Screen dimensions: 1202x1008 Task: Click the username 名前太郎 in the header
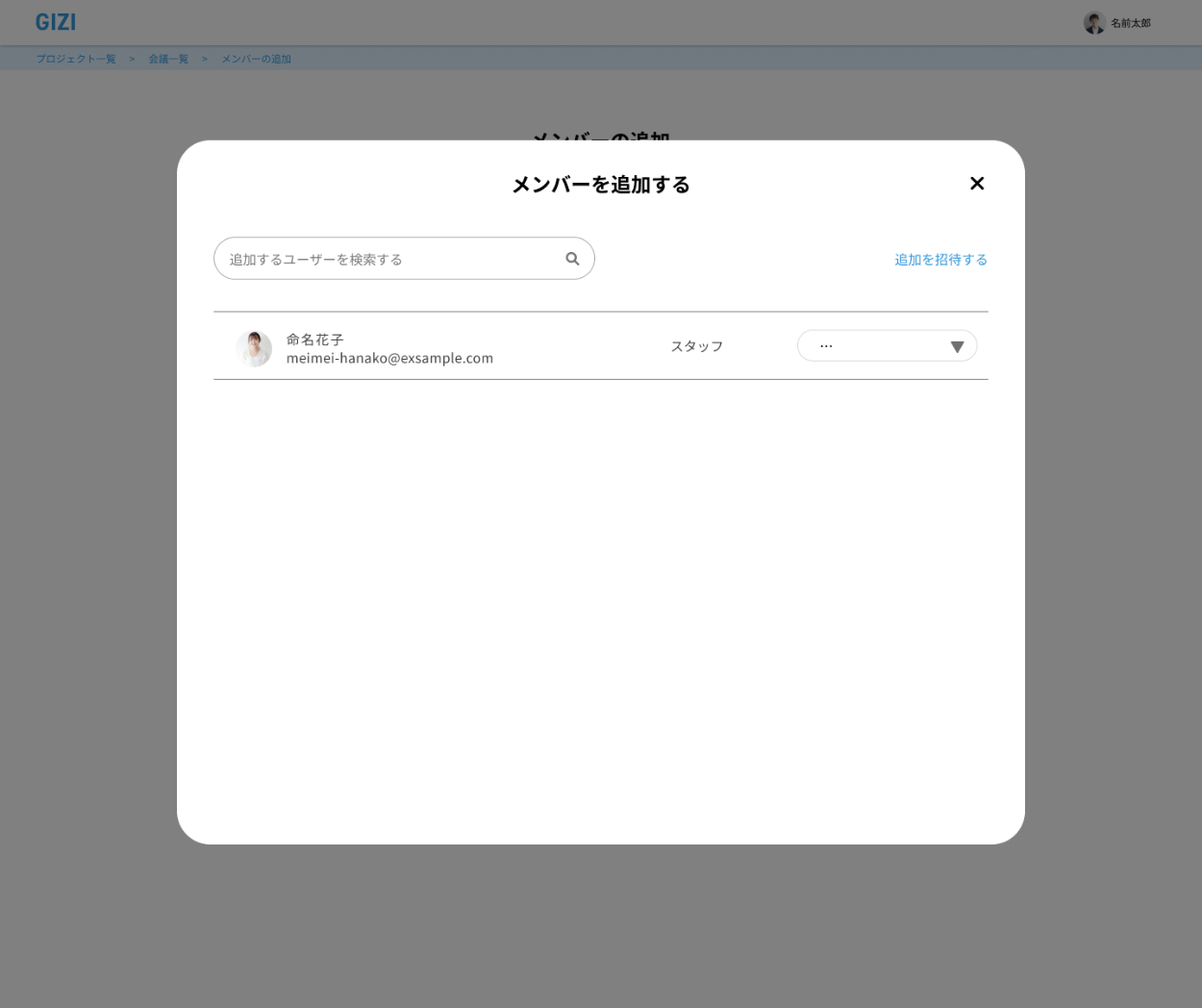tap(1131, 23)
